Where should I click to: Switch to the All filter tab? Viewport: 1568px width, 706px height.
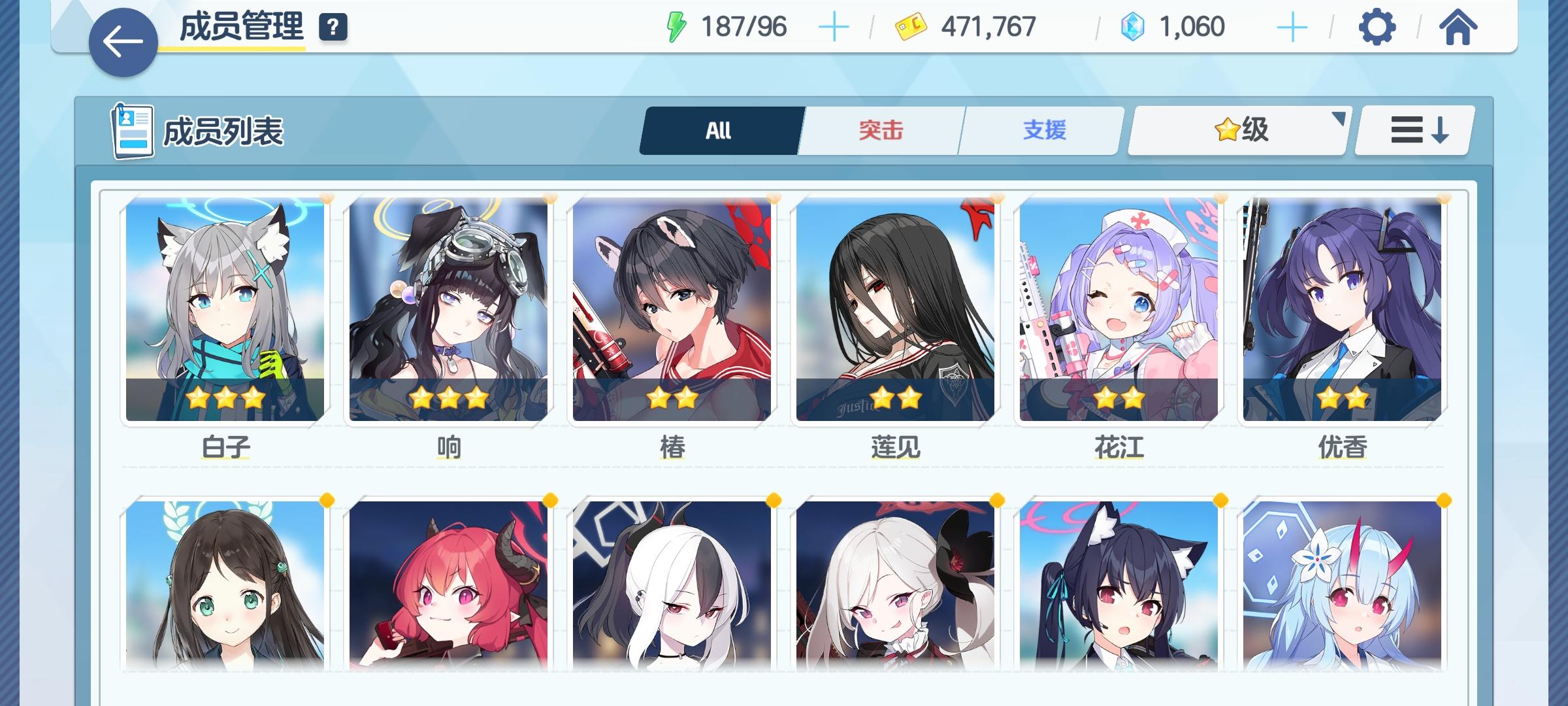point(720,131)
